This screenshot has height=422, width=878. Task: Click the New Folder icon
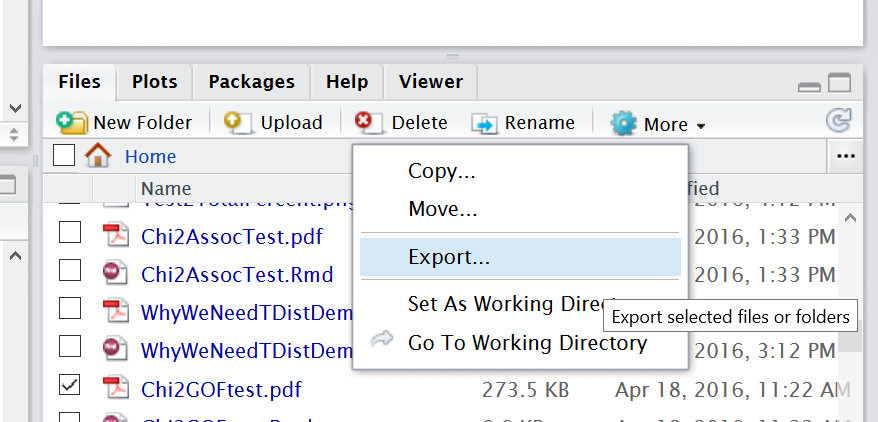click(72, 123)
